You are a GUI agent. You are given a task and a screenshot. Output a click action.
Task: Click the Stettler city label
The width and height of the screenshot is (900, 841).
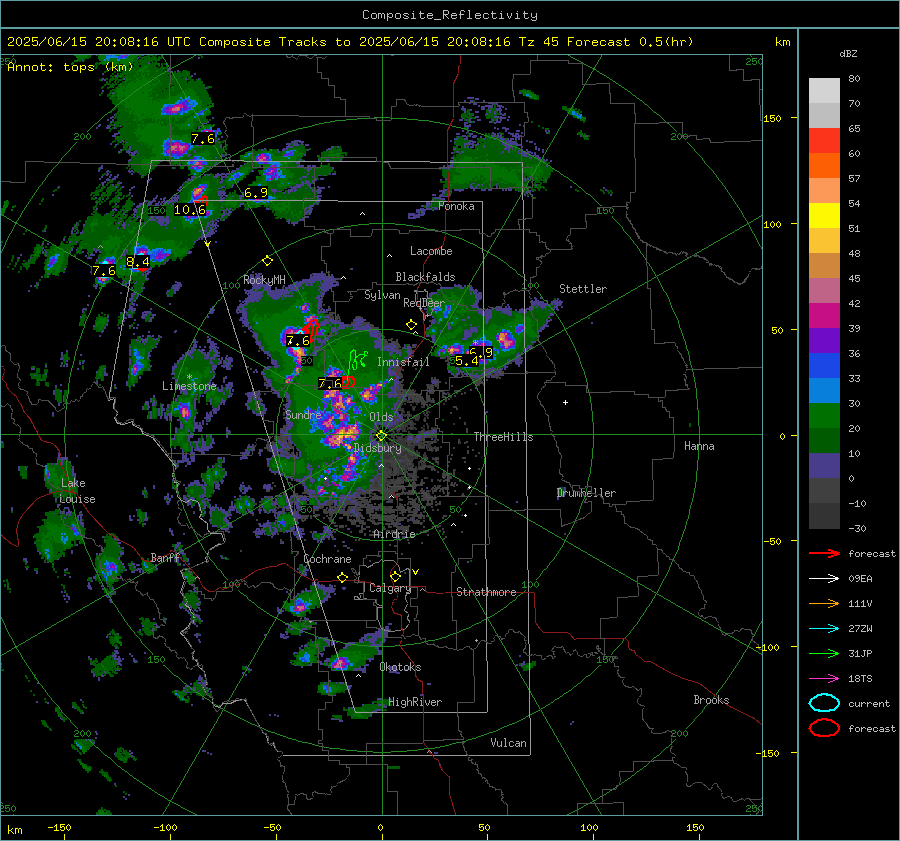click(583, 289)
